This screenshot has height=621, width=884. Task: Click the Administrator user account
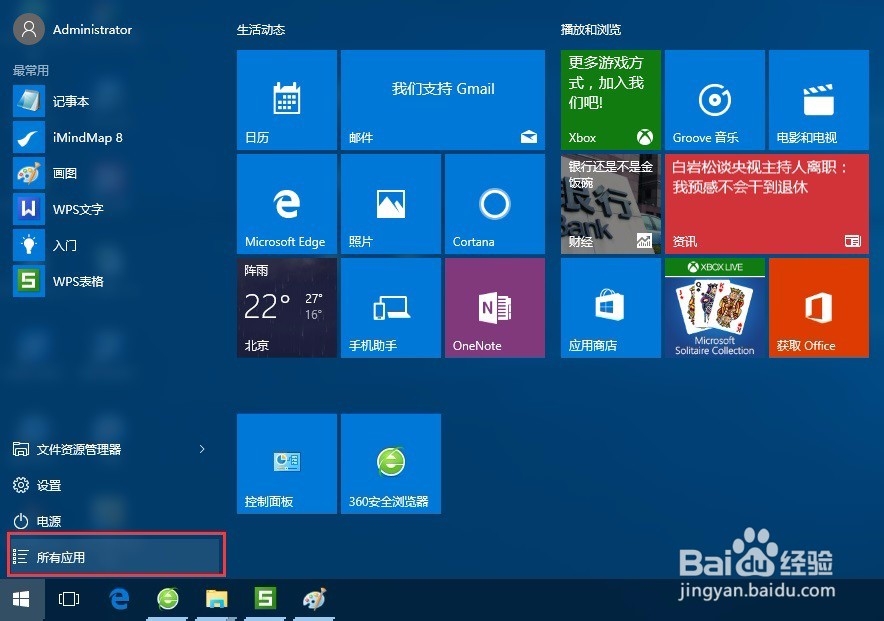[73, 29]
